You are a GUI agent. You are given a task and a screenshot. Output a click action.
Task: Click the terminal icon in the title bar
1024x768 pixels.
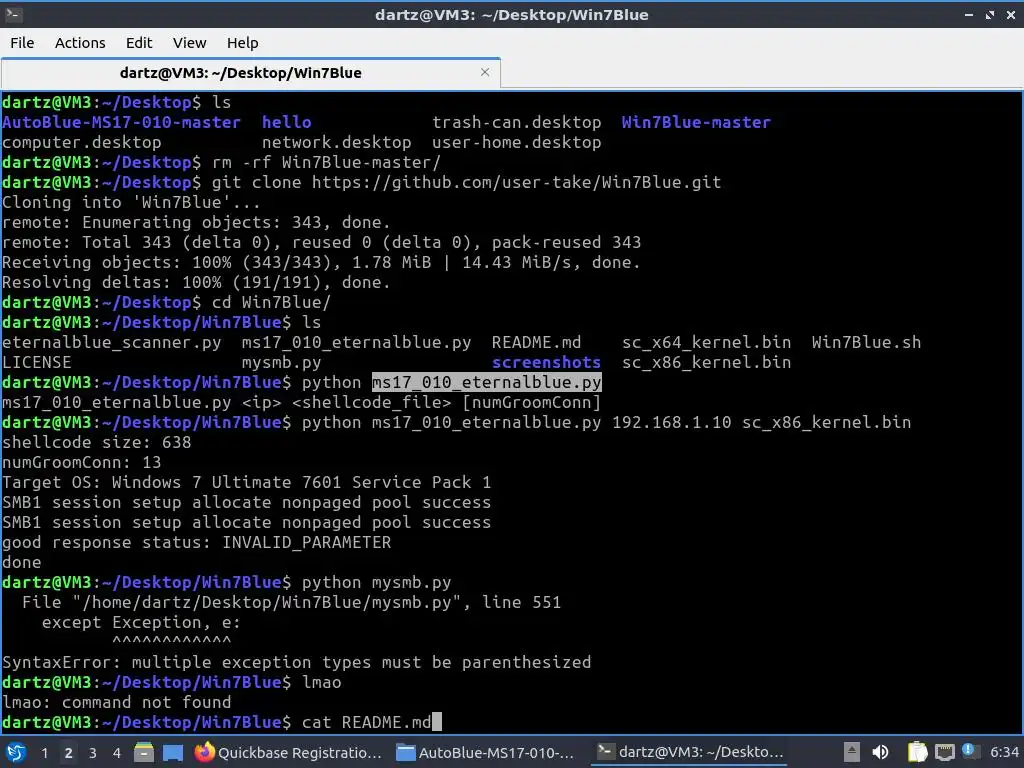point(14,14)
